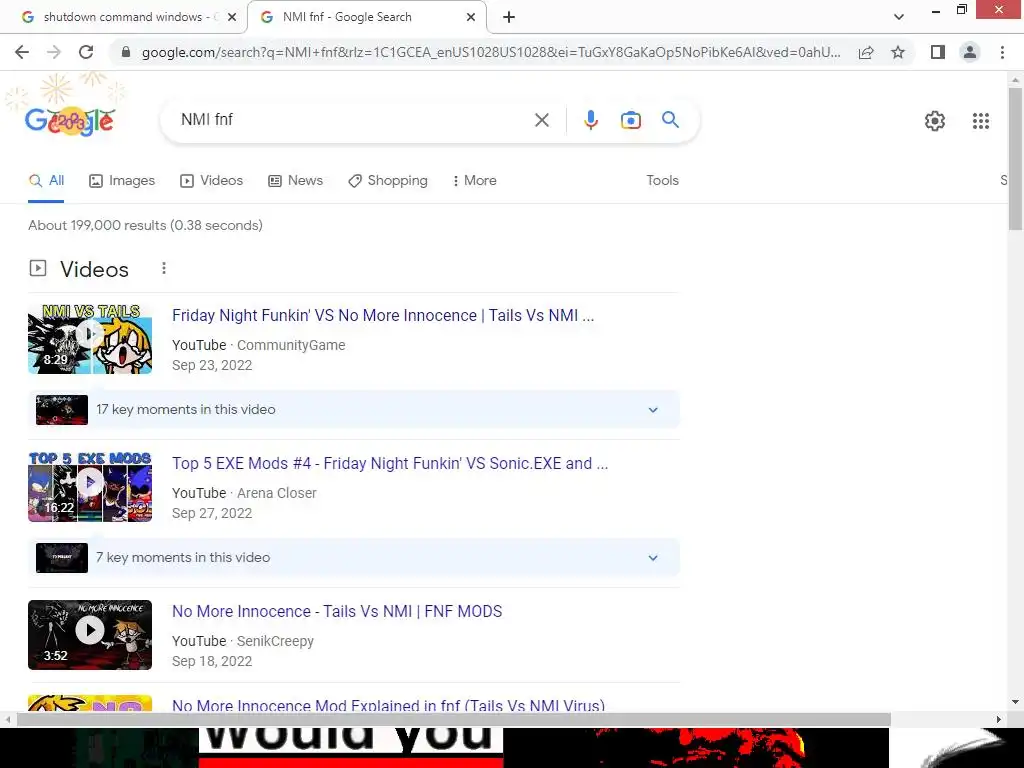Play the 'TOP 5 EXE MODS' thumbnail

pos(90,487)
